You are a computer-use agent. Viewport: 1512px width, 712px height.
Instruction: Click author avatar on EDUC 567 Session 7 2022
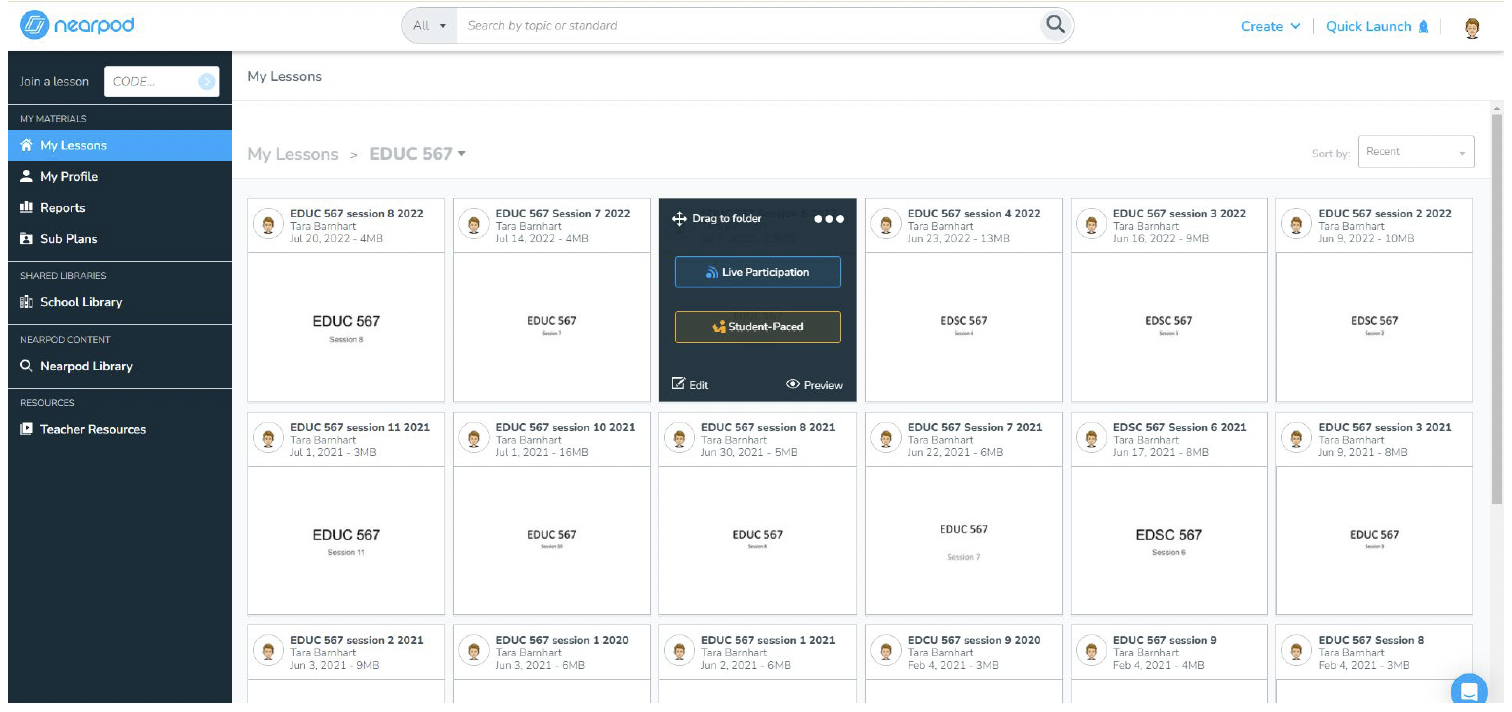pos(474,224)
